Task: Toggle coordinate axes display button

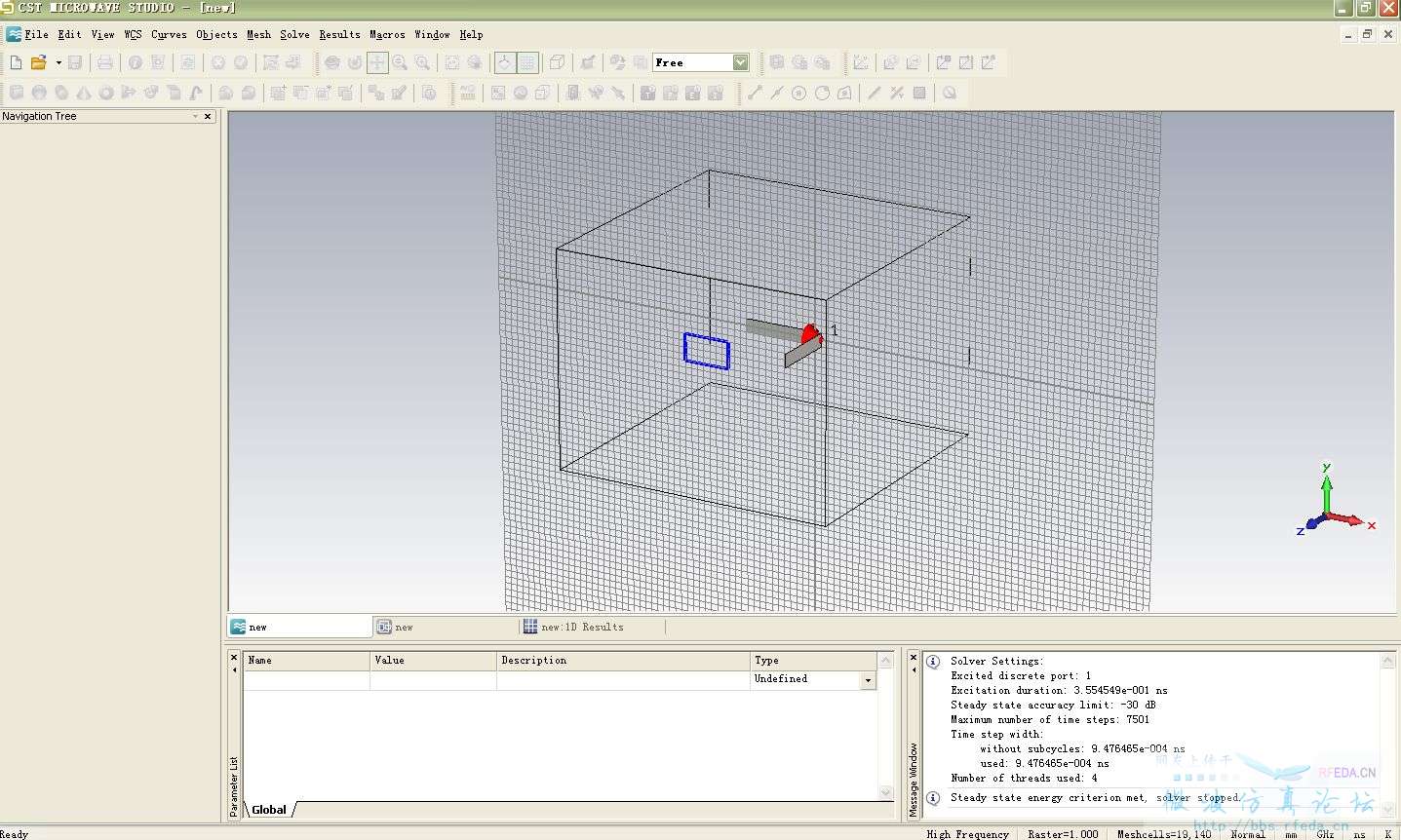Action: click(504, 62)
